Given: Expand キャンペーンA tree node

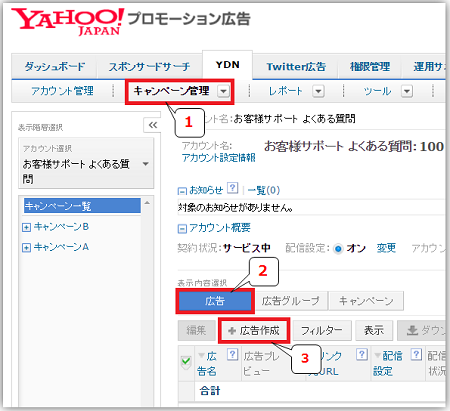Looking at the screenshot, I should point(26,248).
